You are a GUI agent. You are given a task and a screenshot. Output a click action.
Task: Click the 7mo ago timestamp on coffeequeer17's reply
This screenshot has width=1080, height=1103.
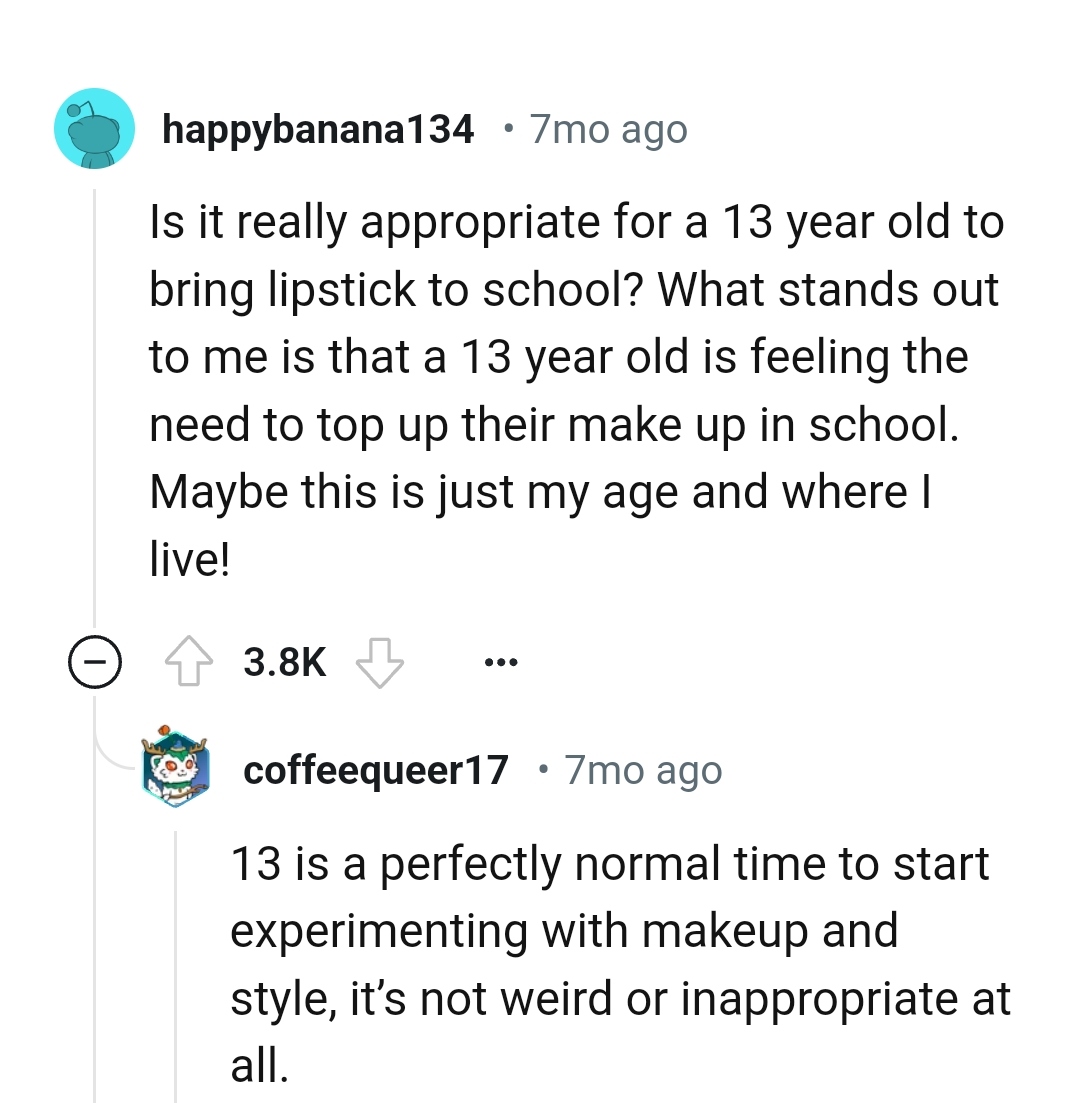coord(643,770)
